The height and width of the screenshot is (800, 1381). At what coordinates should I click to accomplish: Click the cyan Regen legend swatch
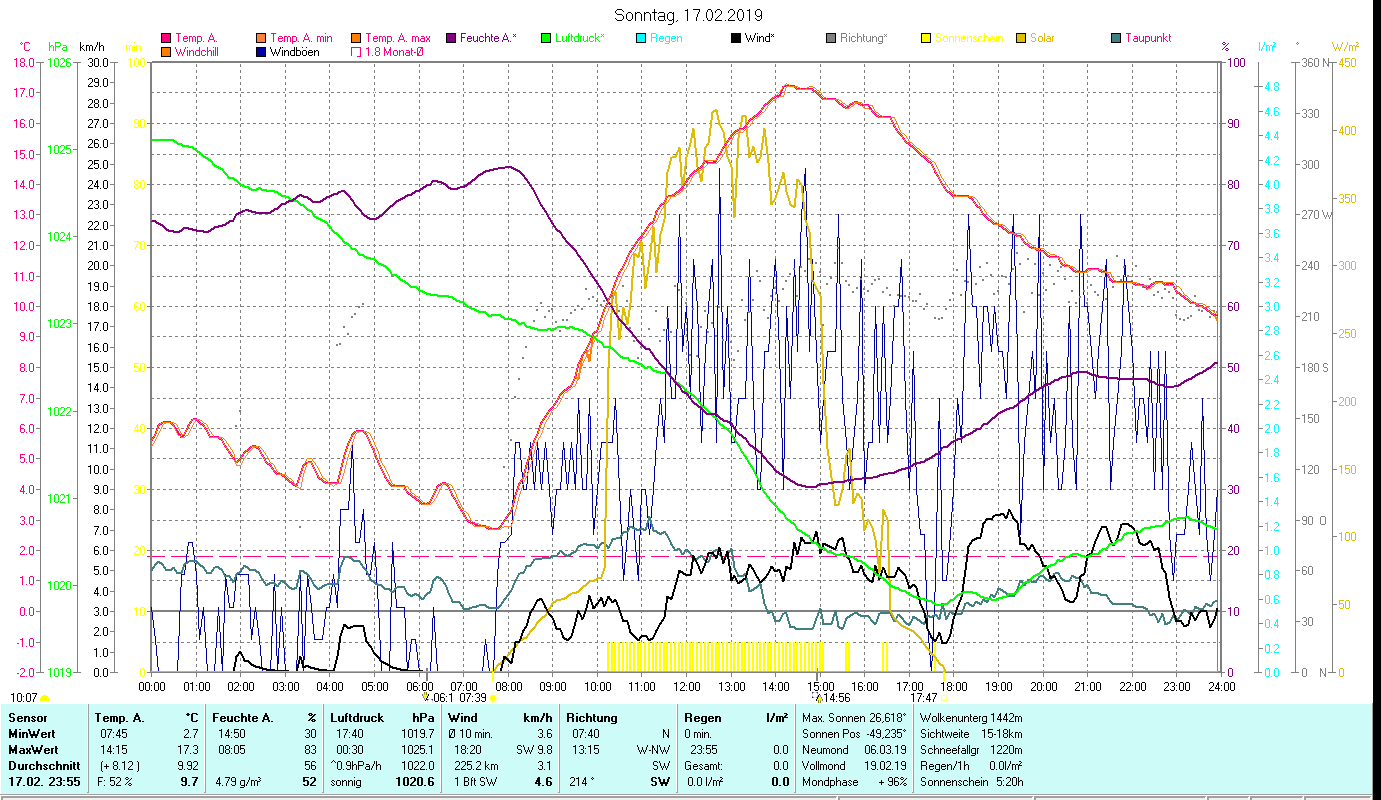coord(640,38)
